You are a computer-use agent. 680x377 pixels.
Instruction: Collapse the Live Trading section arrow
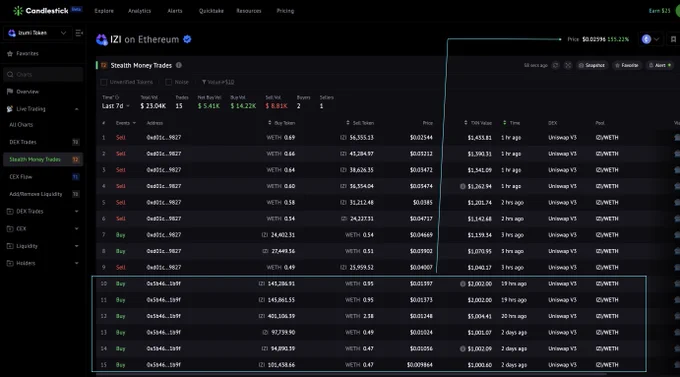[77, 109]
